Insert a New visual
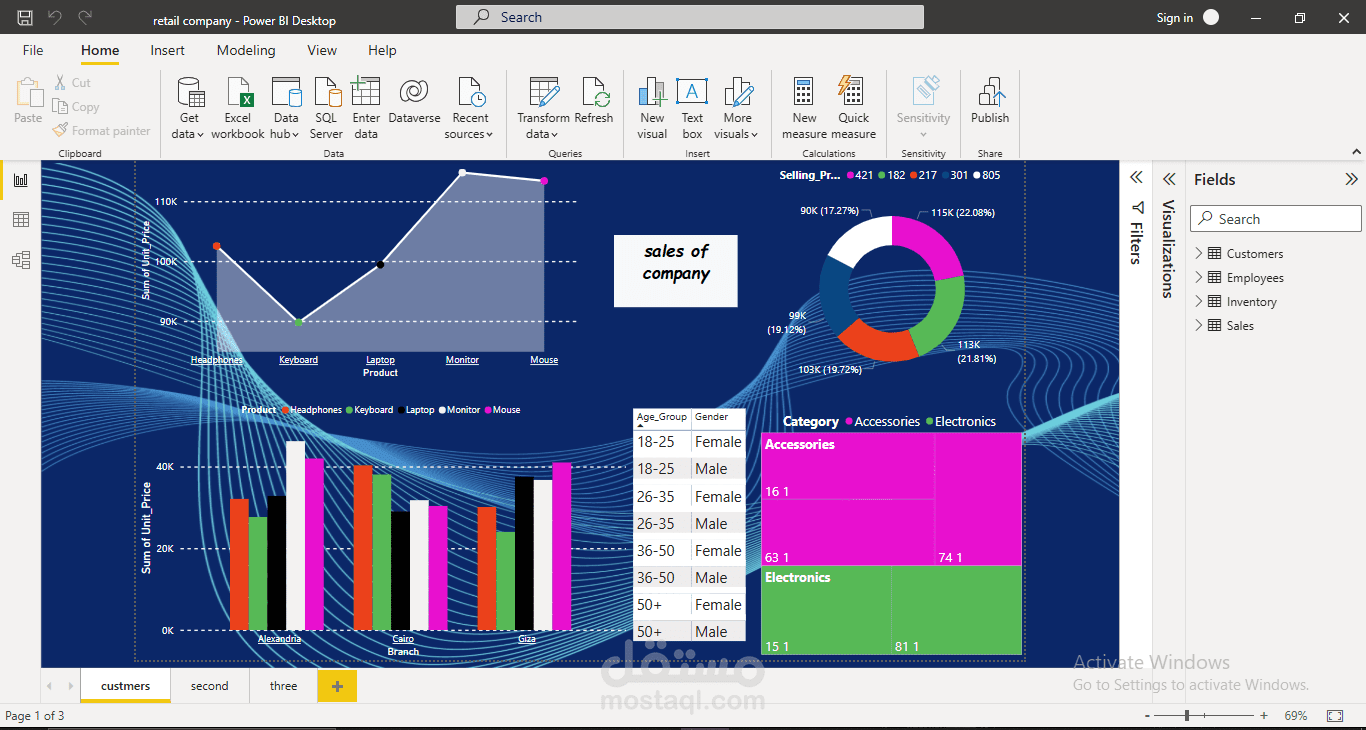This screenshot has width=1366, height=730. tap(652, 93)
